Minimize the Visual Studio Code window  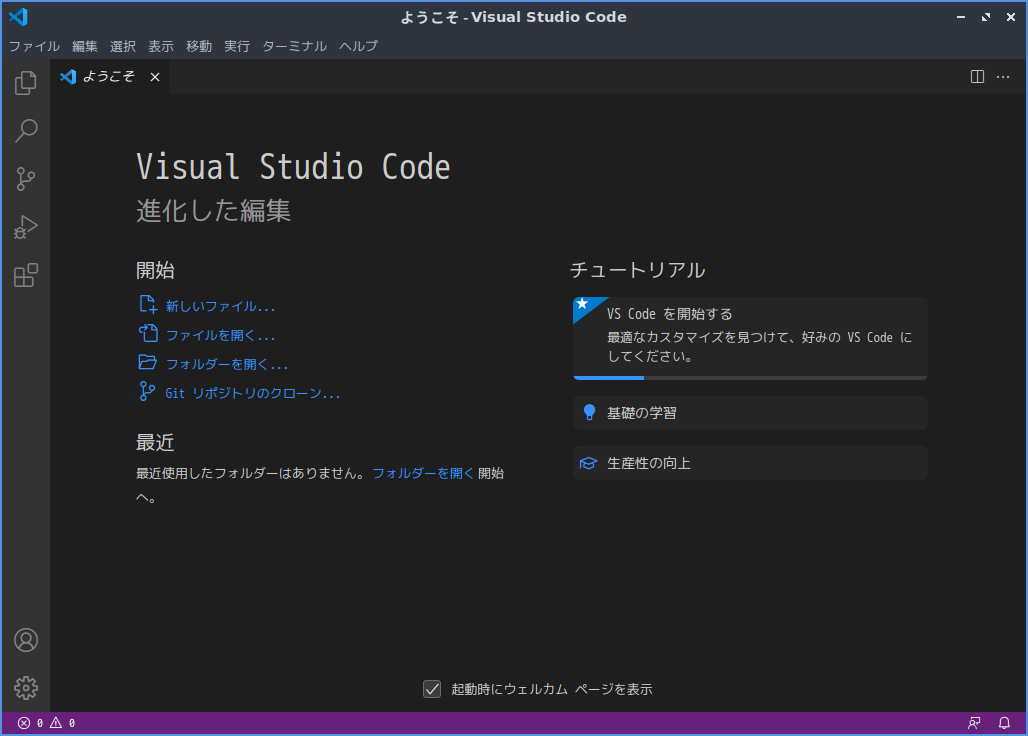(x=960, y=17)
